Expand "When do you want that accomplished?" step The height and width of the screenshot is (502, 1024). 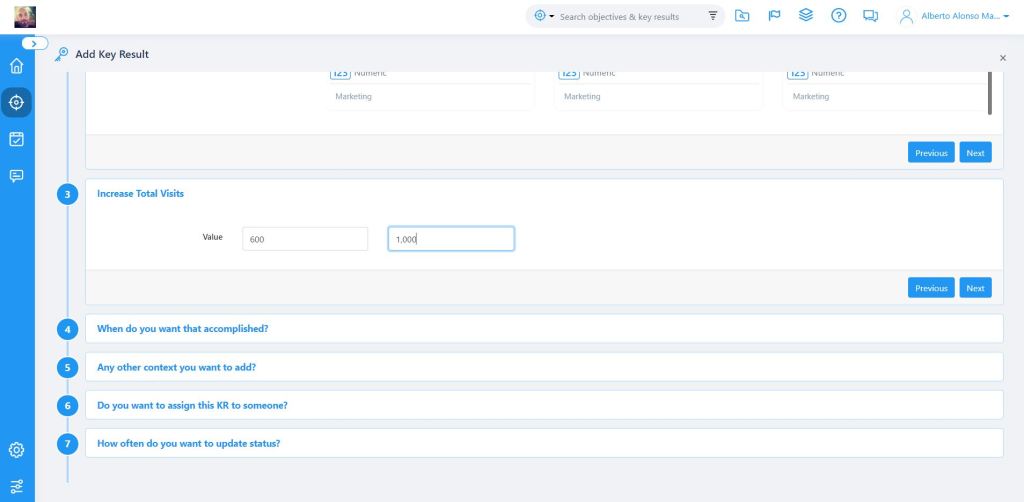click(182, 328)
